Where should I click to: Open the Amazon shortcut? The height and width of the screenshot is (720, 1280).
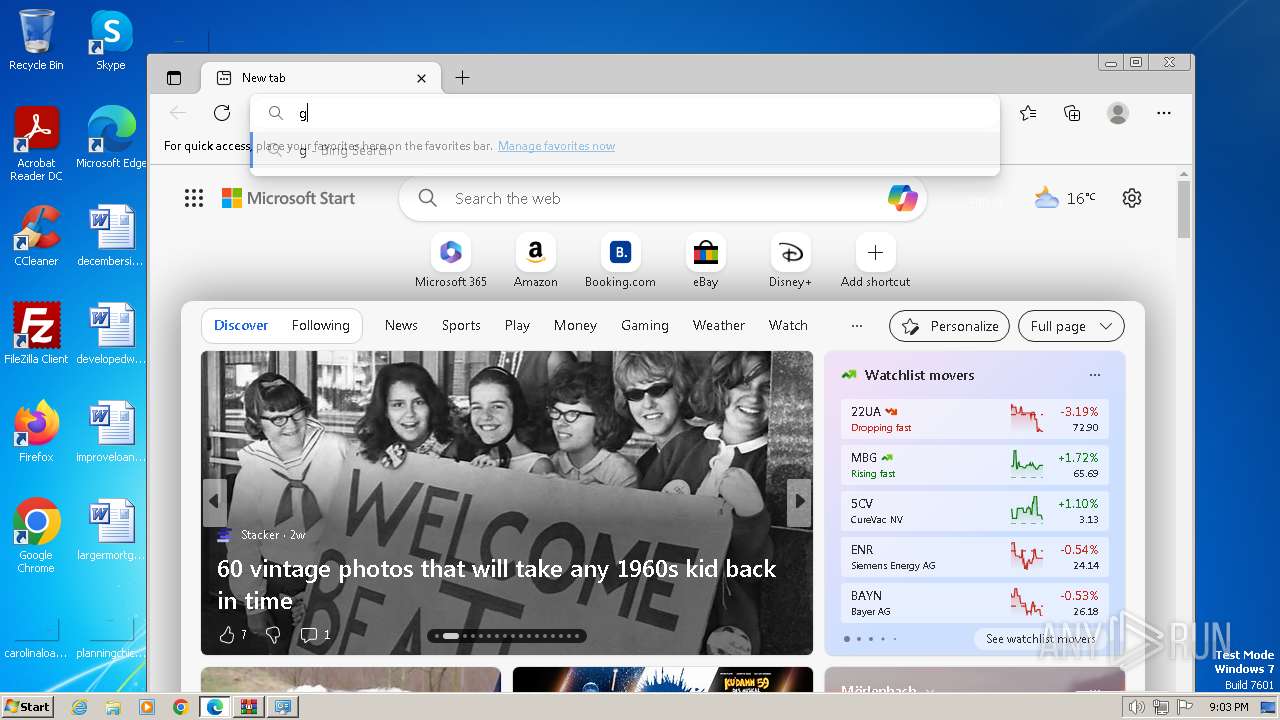(x=536, y=261)
